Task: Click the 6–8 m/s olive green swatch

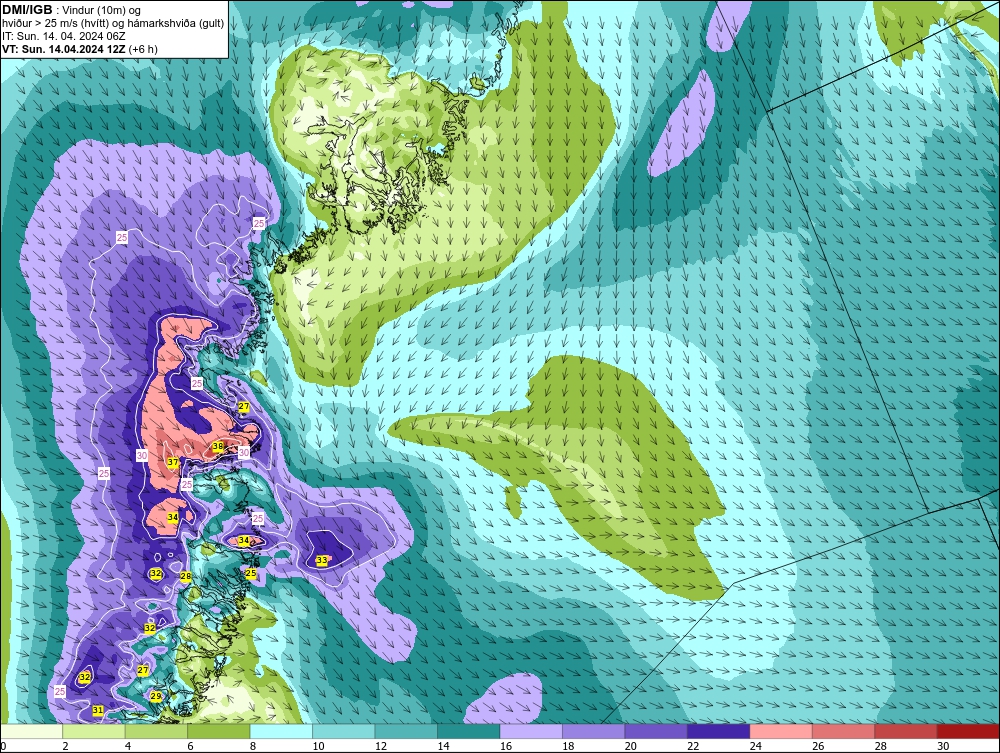Action: pos(219,731)
